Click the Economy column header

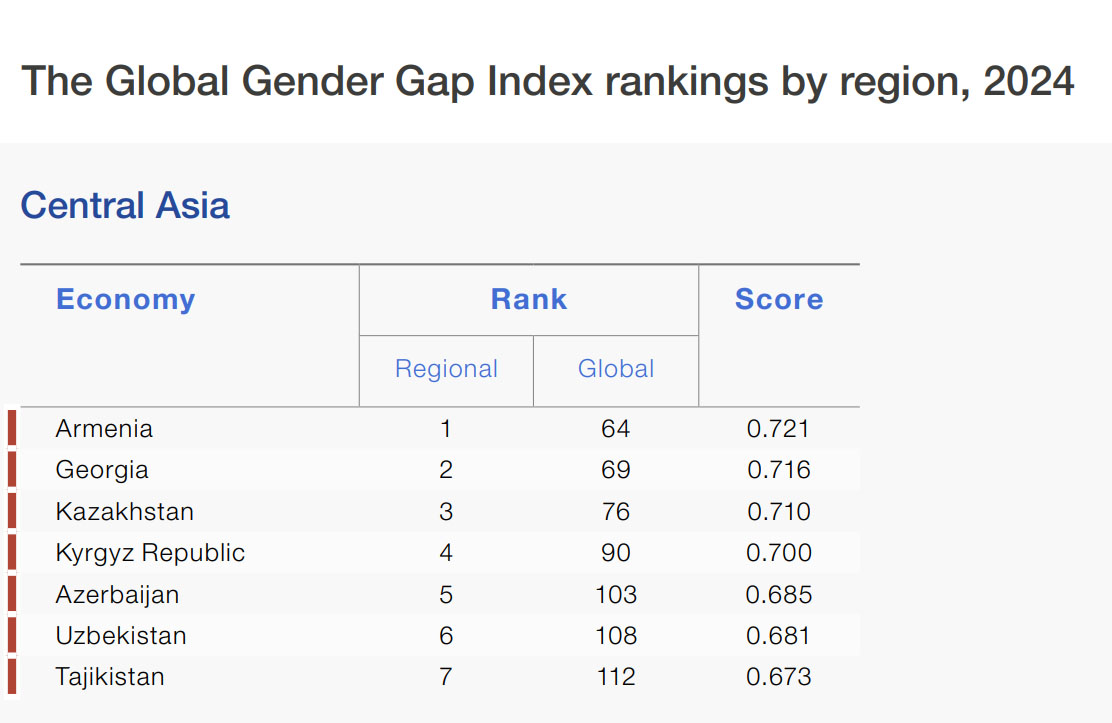pos(126,300)
